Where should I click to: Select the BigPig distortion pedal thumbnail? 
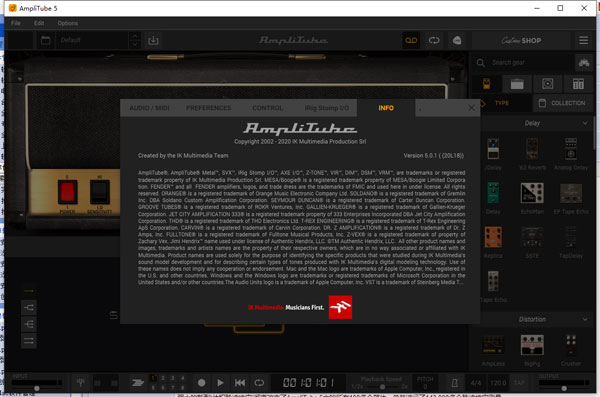point(532,345)
